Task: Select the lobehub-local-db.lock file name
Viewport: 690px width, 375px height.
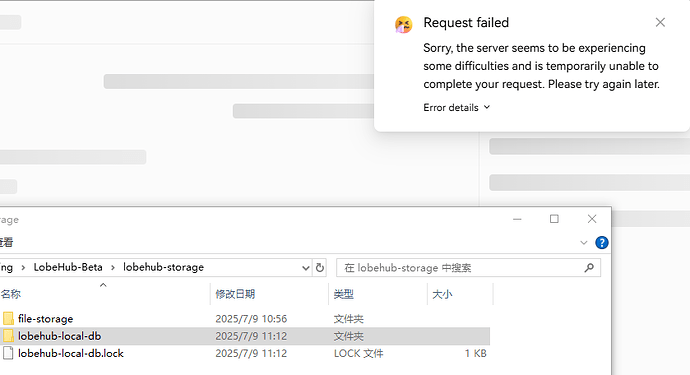Action: click(70, 353)
